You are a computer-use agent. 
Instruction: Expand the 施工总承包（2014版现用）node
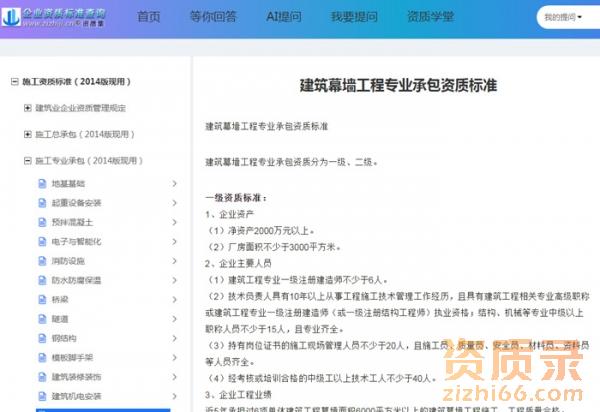coord(27,134)
